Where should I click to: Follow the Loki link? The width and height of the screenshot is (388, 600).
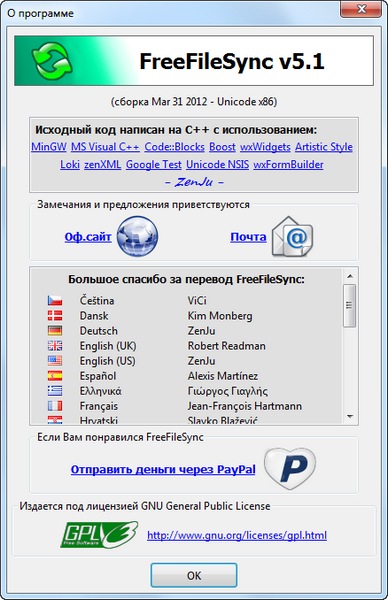[x=70, y=164]
